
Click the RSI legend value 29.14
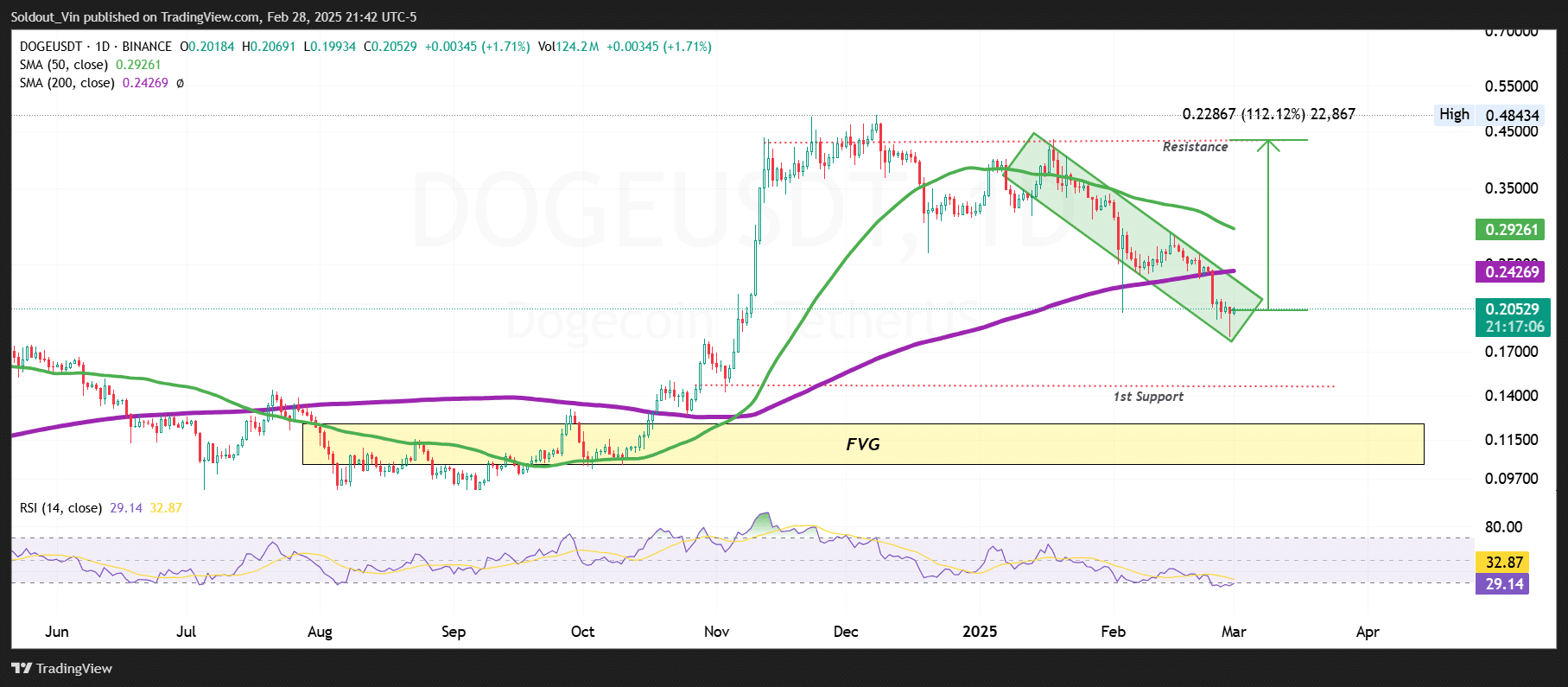(x=126, y=508)
